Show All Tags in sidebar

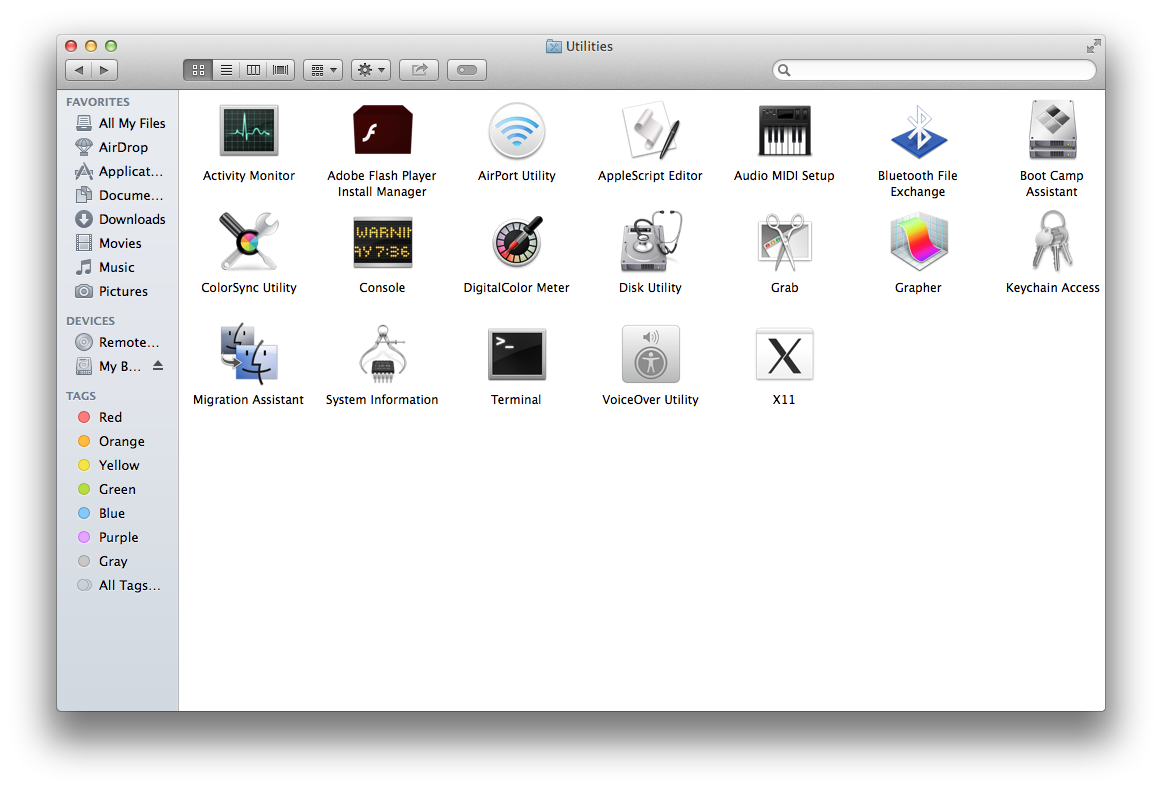[119, 585]
